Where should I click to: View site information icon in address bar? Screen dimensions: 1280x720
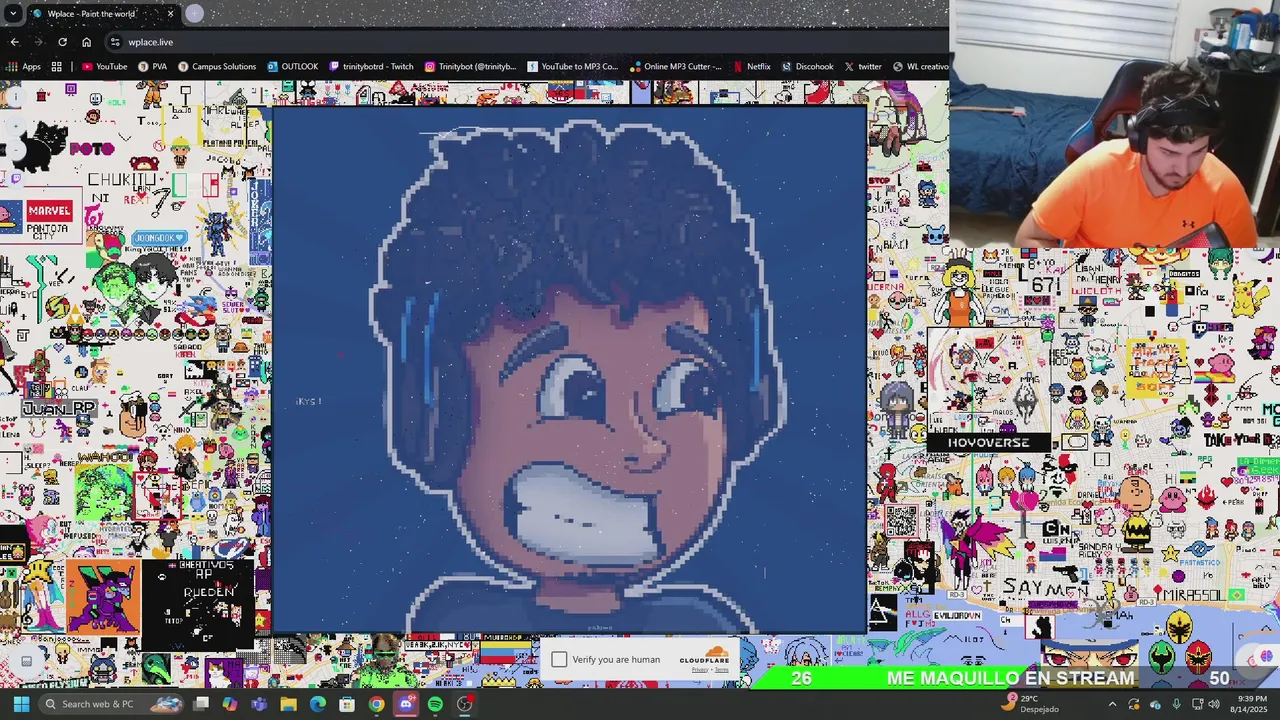115,42
